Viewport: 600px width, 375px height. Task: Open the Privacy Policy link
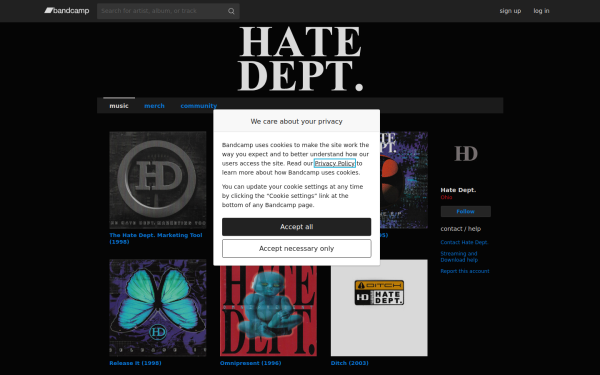[x=335, y=163]
